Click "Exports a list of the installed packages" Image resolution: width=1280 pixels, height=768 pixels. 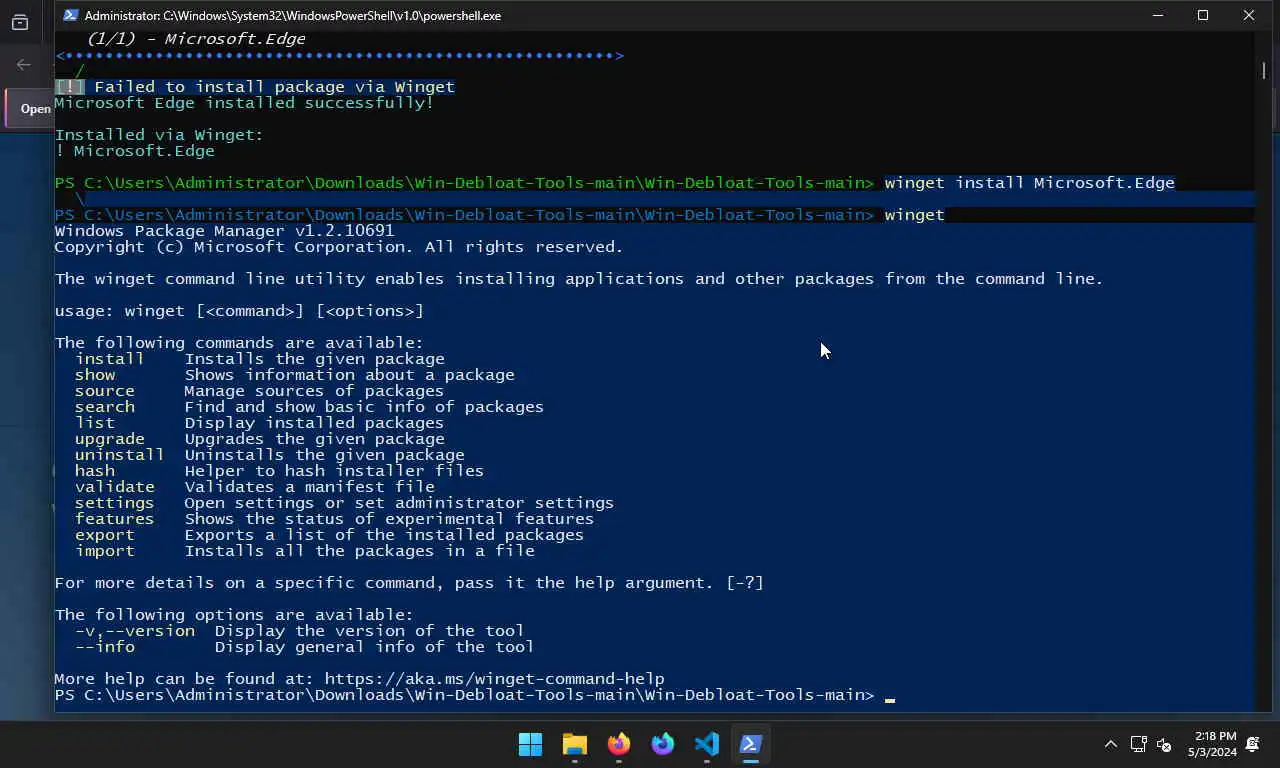[384, 535]
